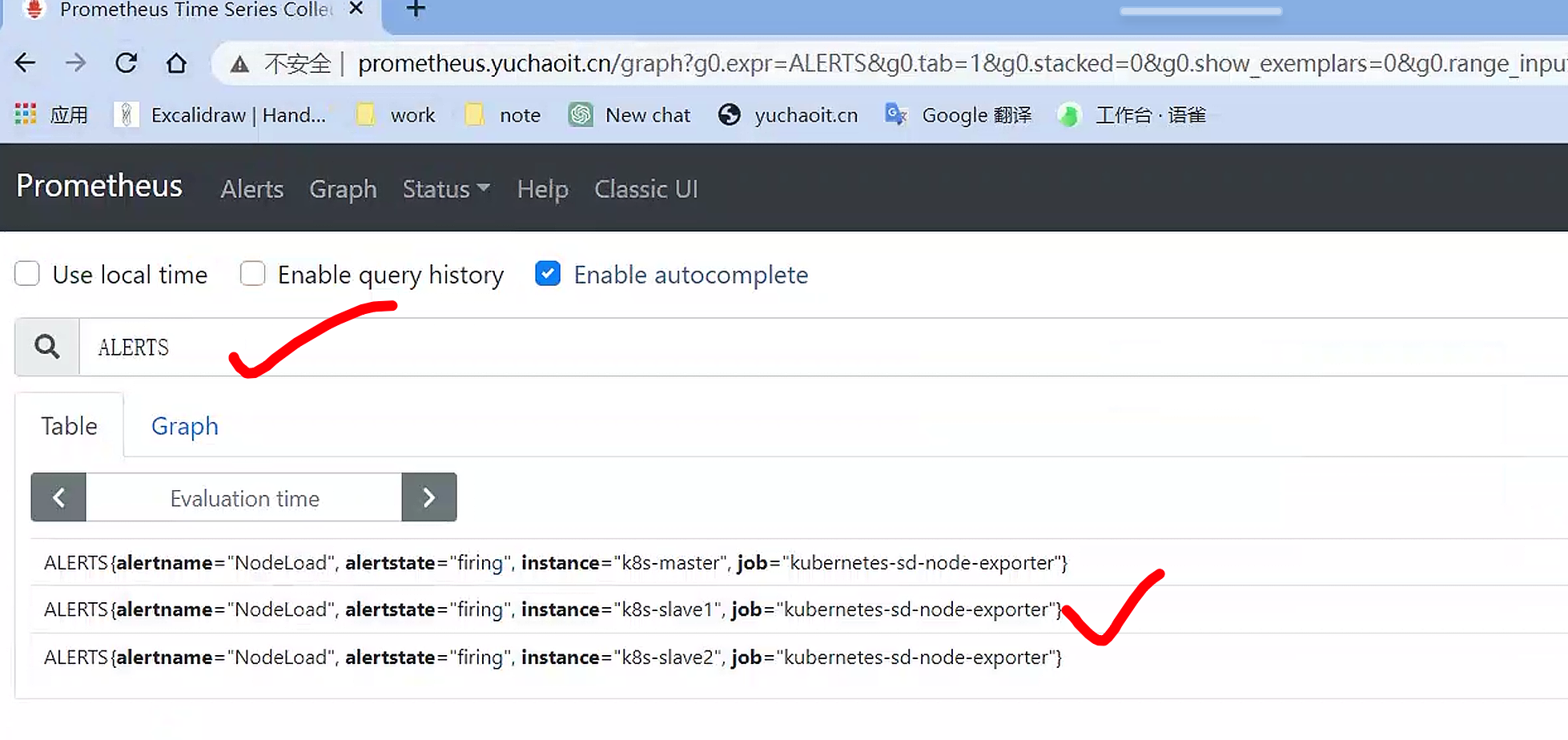Click the browser forward arrow
This screenshot has height=740, width=1568.
75,63
